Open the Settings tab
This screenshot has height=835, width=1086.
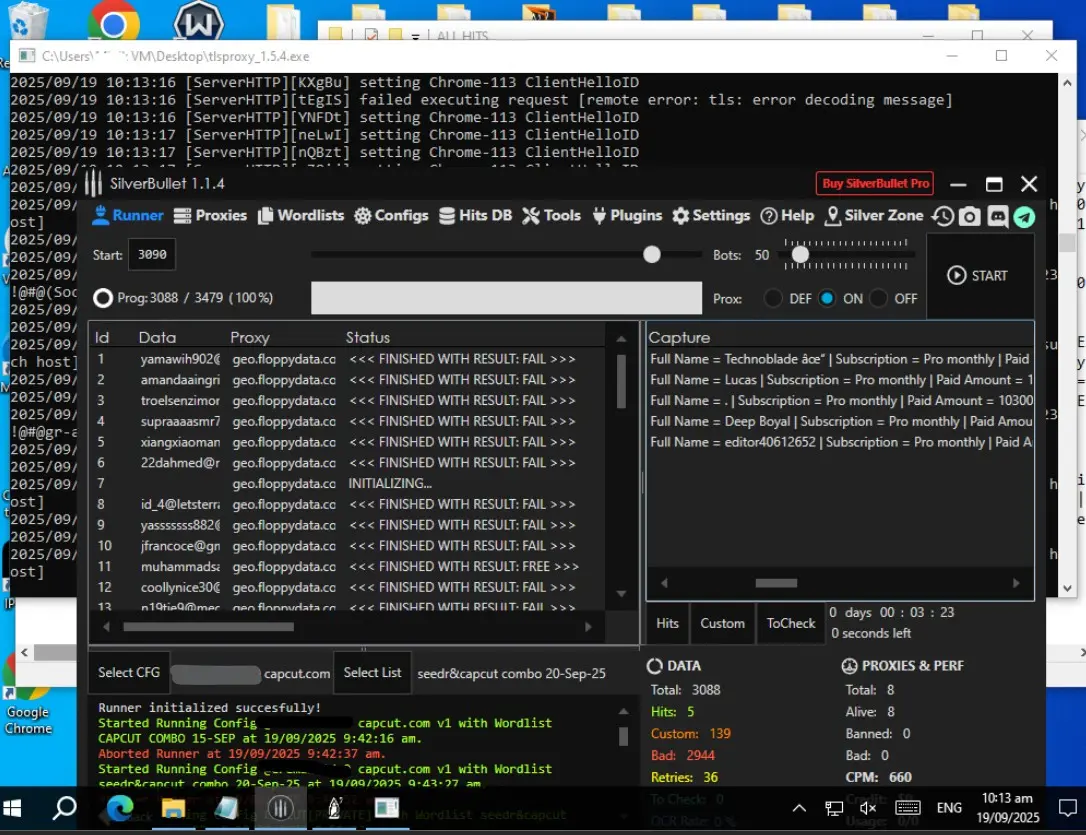(x=711, y=215)
